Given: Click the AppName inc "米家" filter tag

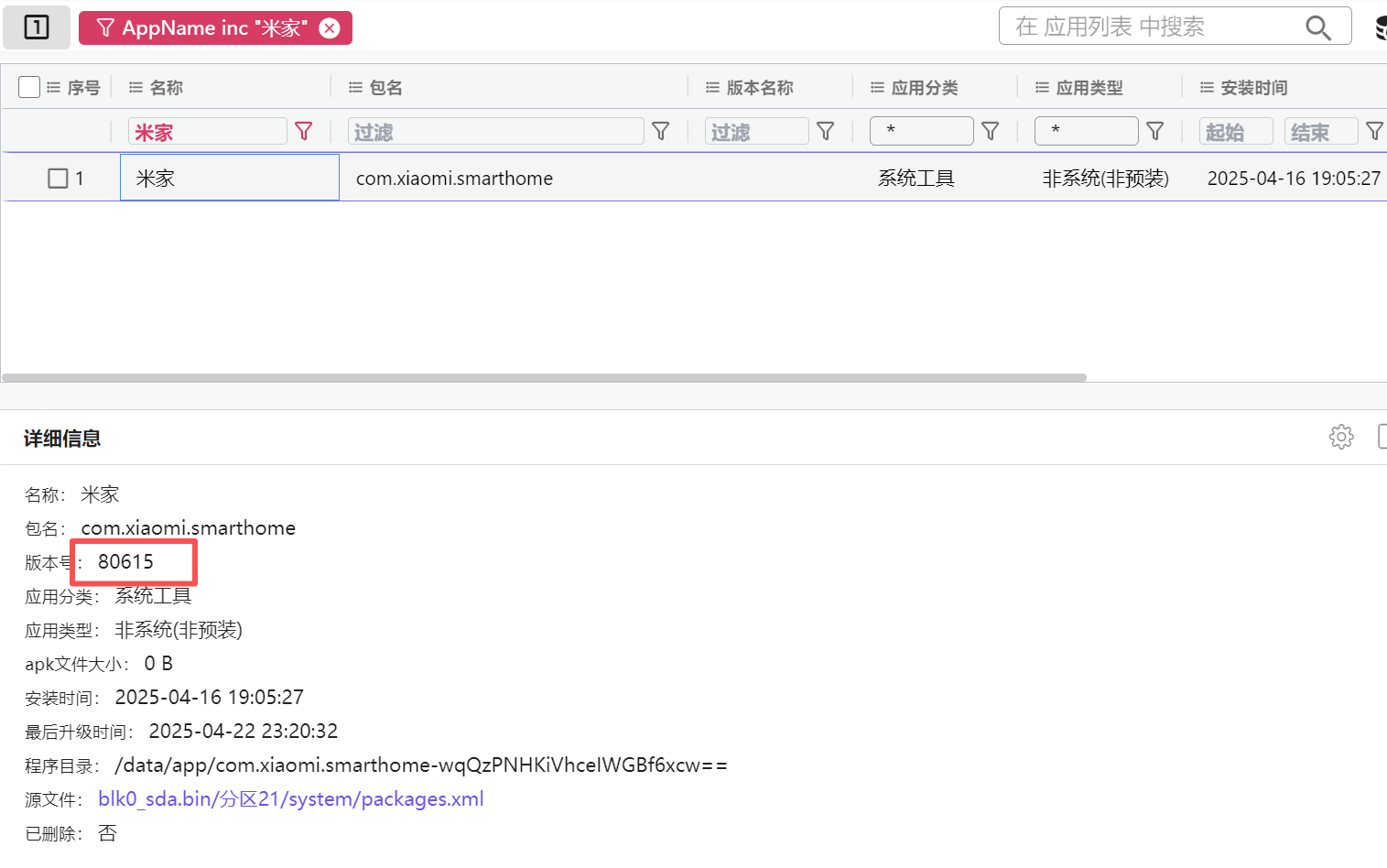Looking at the screenshot, I should click(x=215, y=28).
